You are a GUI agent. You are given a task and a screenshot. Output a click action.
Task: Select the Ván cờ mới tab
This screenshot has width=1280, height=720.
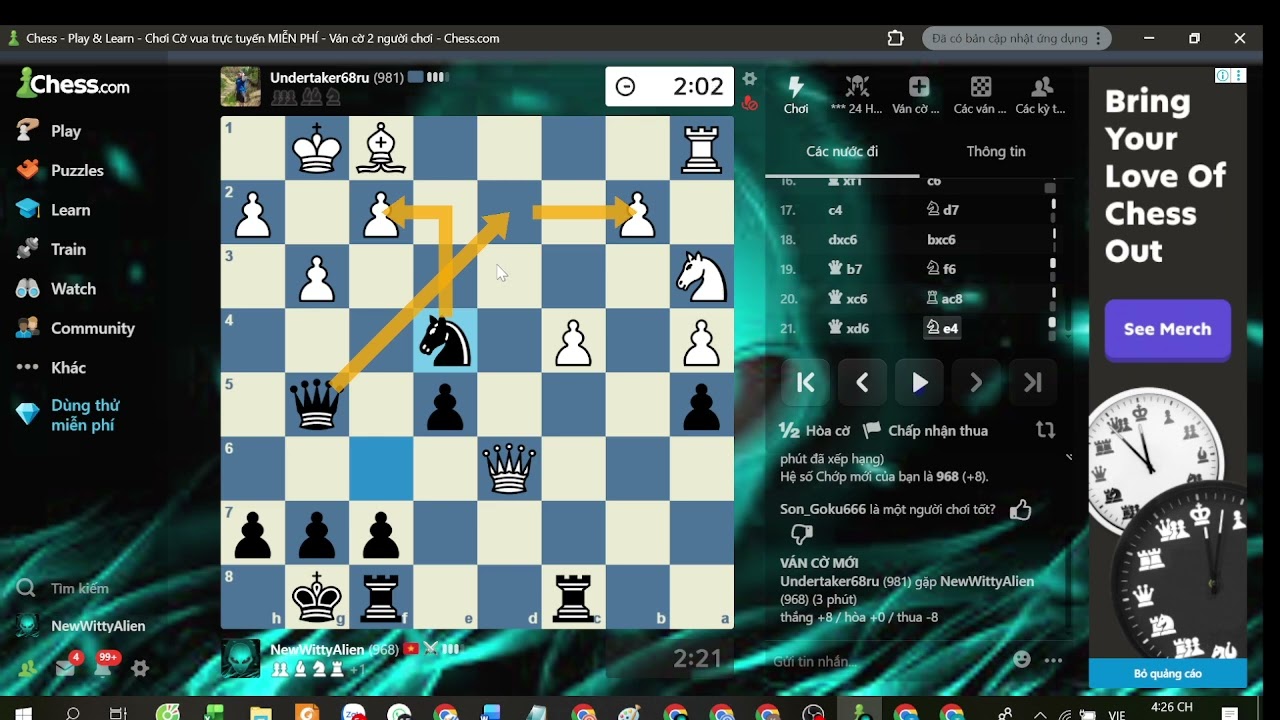(918, 95)
